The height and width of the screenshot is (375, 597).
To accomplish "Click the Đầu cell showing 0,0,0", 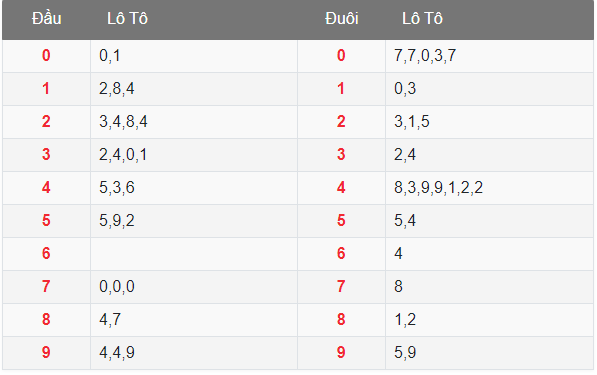I will (194, 287).
